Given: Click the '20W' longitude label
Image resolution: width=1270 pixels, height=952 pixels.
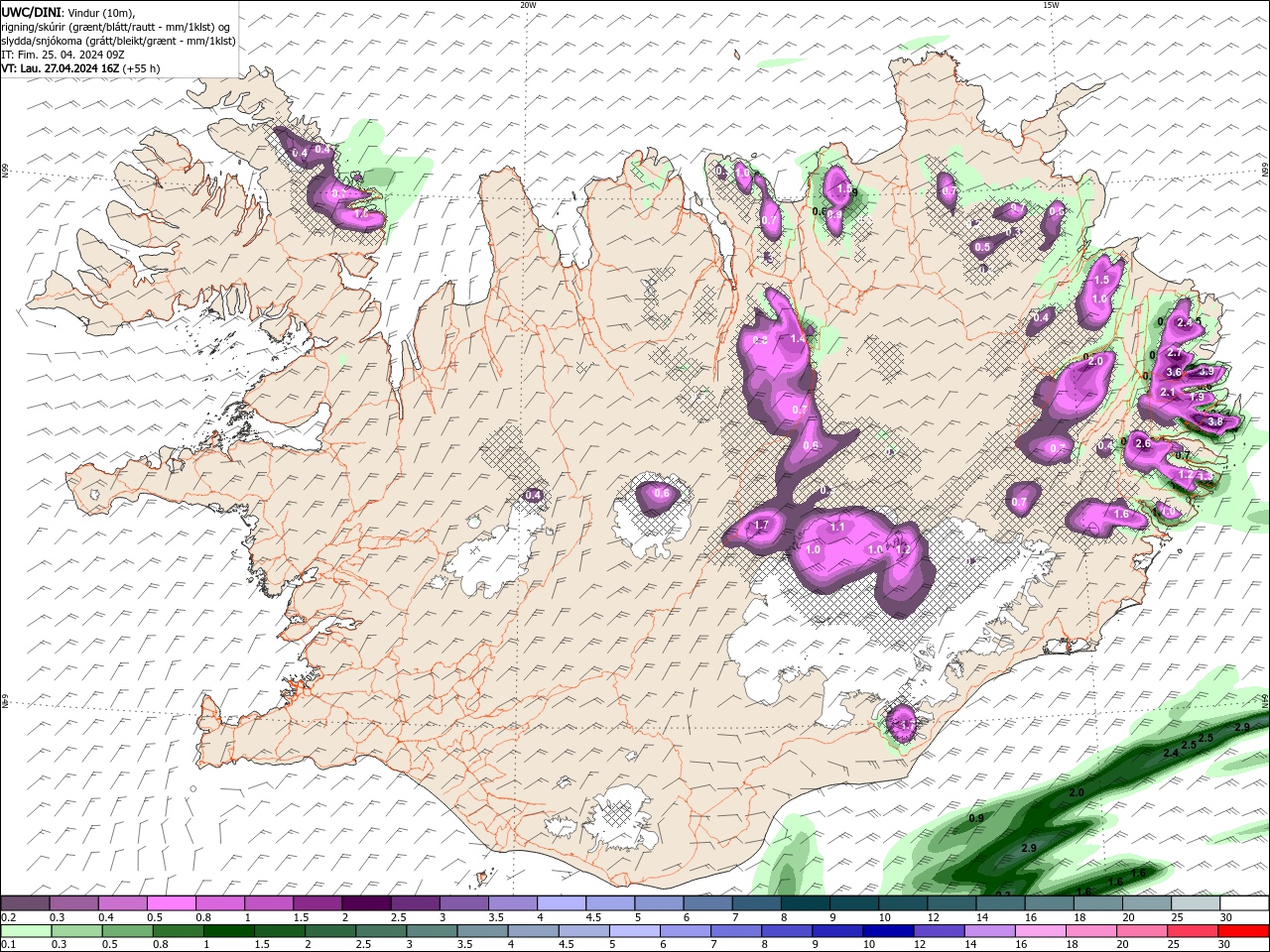Looking at the screenshot, I should [x=528, y=5].
